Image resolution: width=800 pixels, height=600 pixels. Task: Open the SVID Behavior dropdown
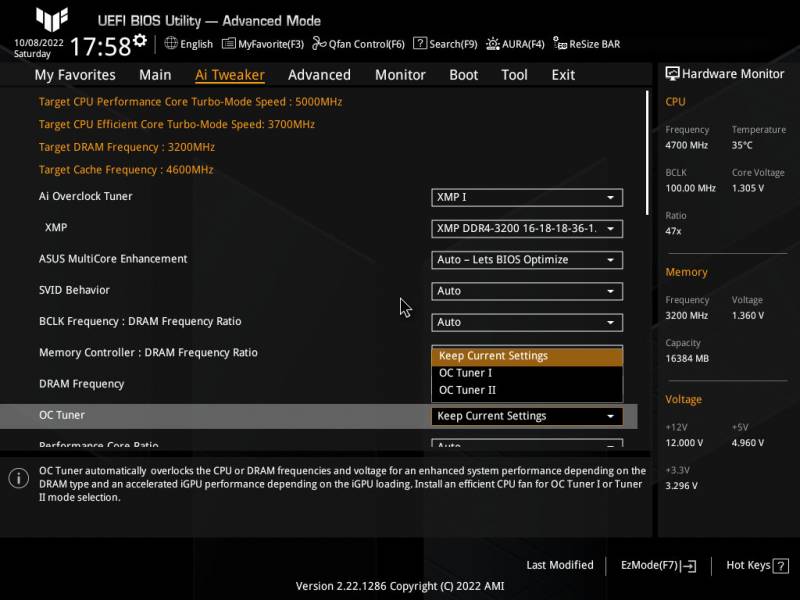[x=527, y=291]
